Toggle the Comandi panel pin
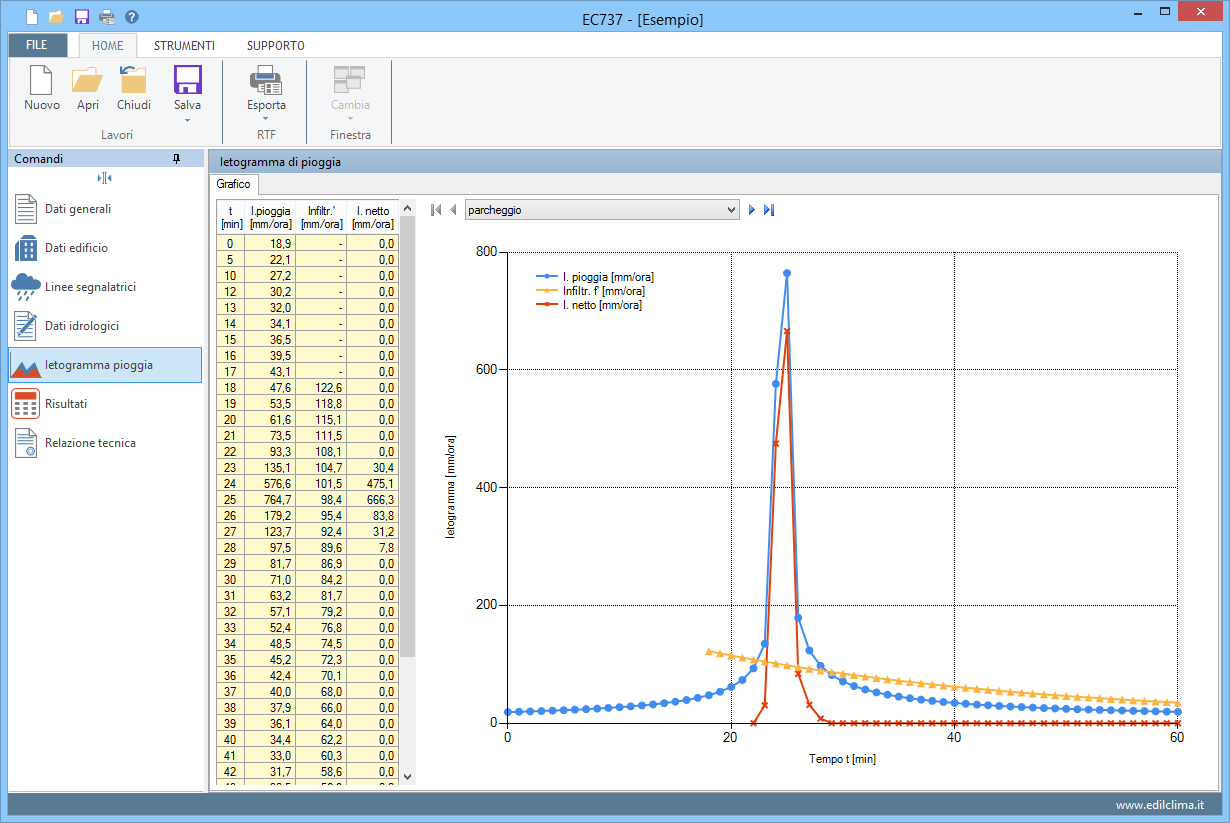The height and width of the screenshot is (823, 1230). pos(177,159)
